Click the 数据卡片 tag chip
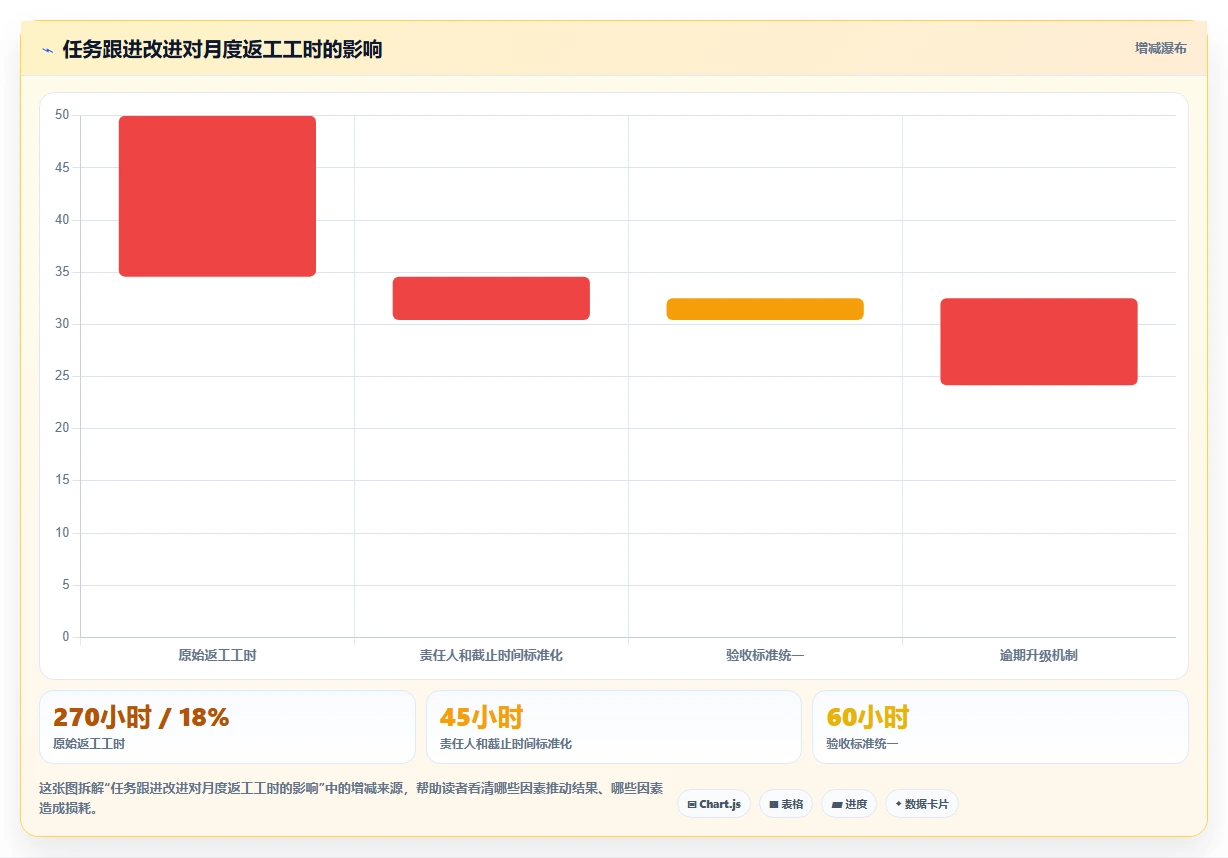Viewport: 1228px width, 858px height. coord(922,804)
